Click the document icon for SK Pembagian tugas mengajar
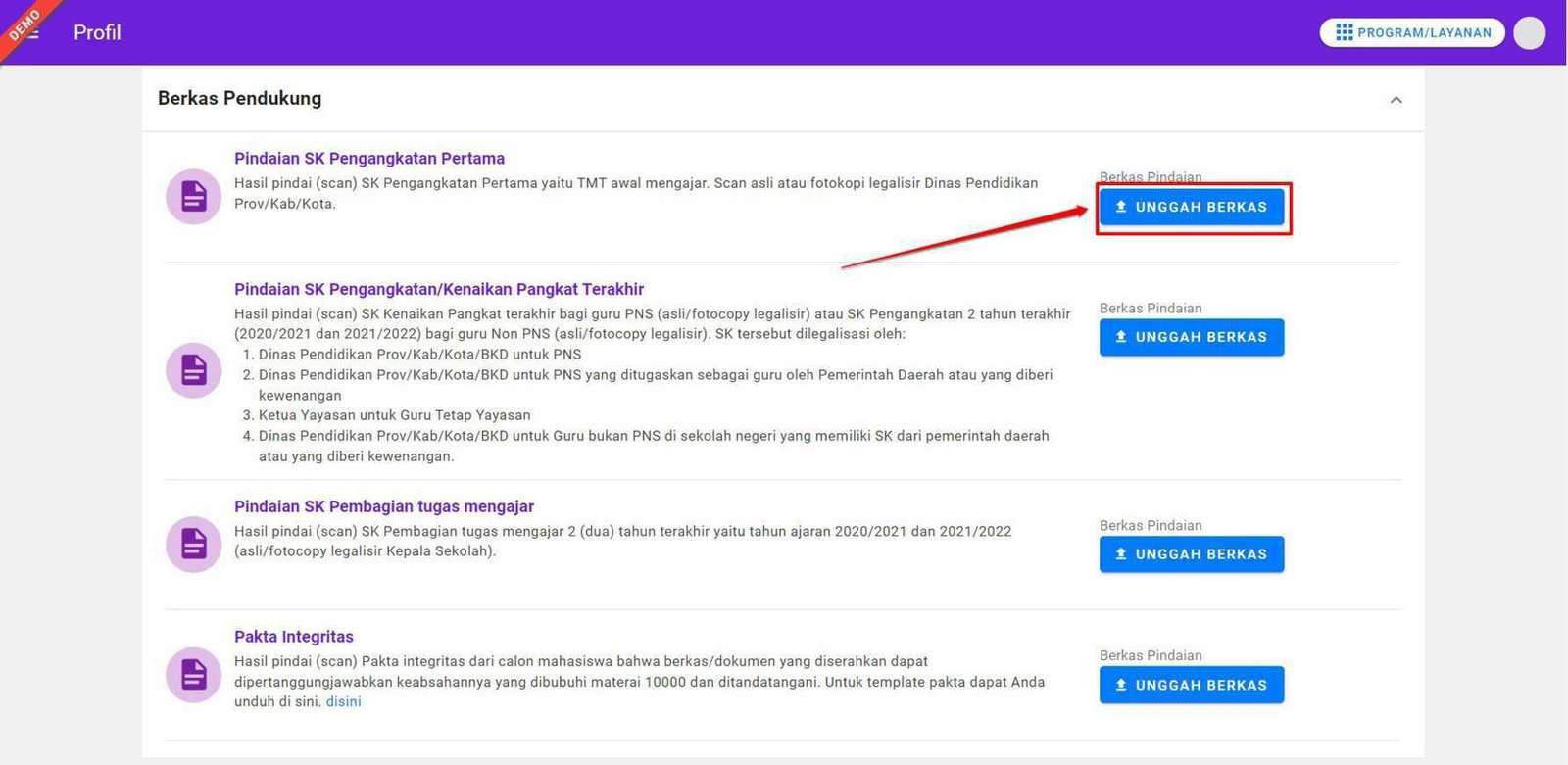Screen dimensions: 1568x765 click(193, 544)
